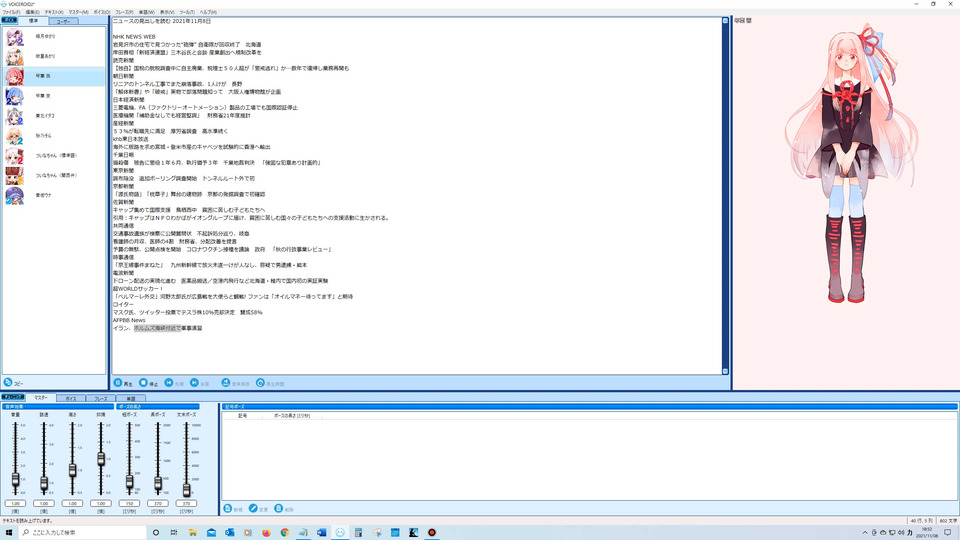Select the 紲星あかり voice preset
Viewport: 960px width, 540px height.
pyautogui.click(x=54, y=56)
